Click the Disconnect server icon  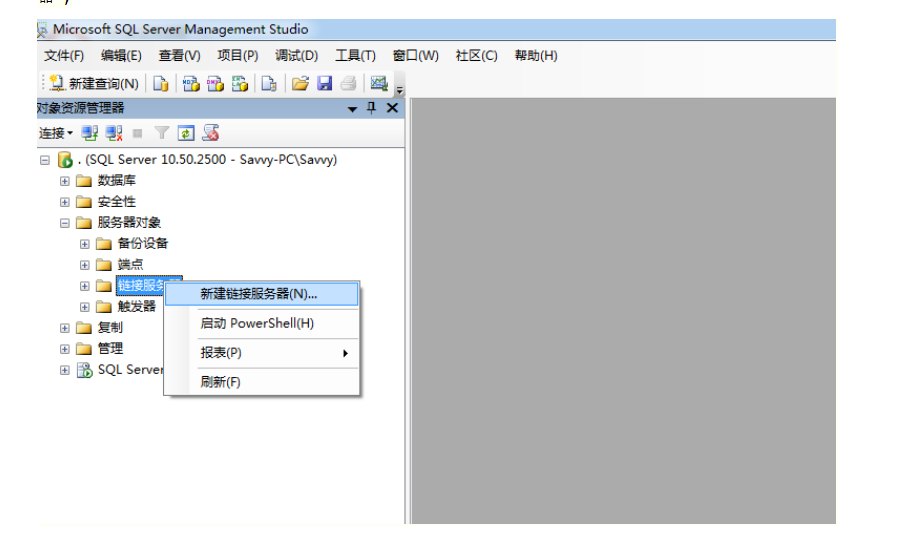(114, 133)
